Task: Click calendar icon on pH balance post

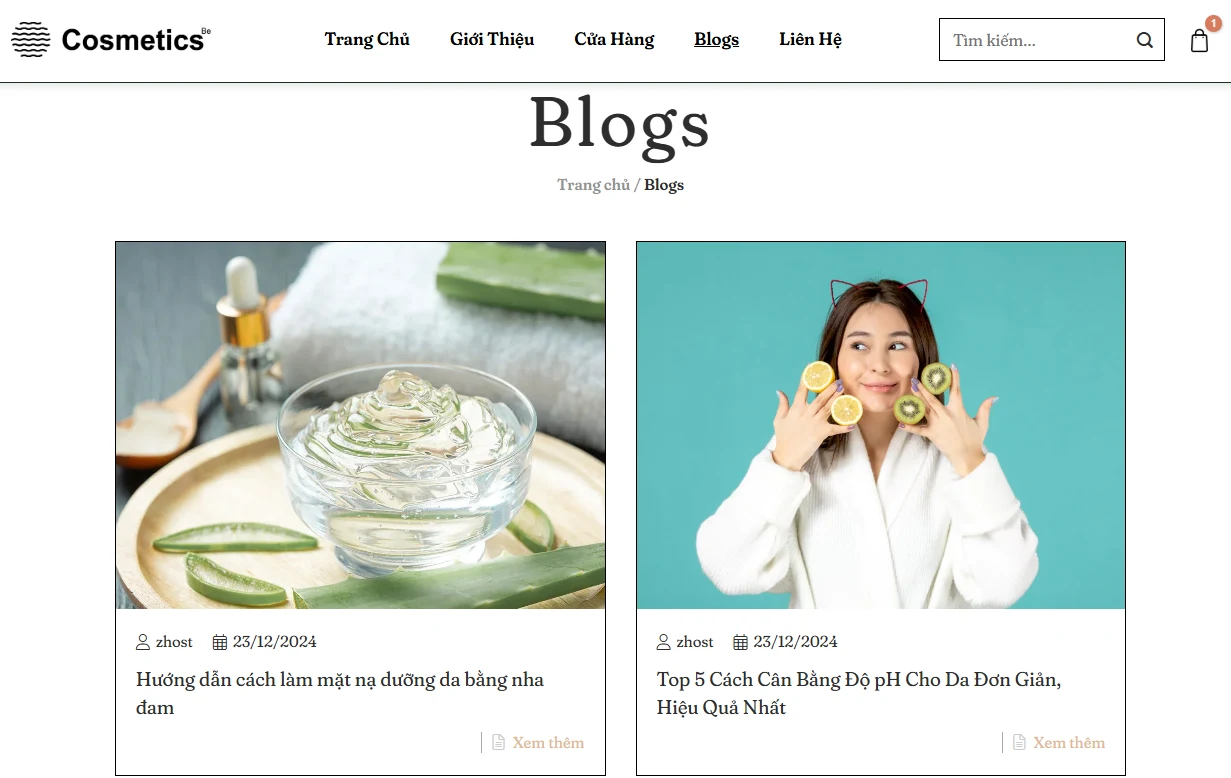Action: 741,642
